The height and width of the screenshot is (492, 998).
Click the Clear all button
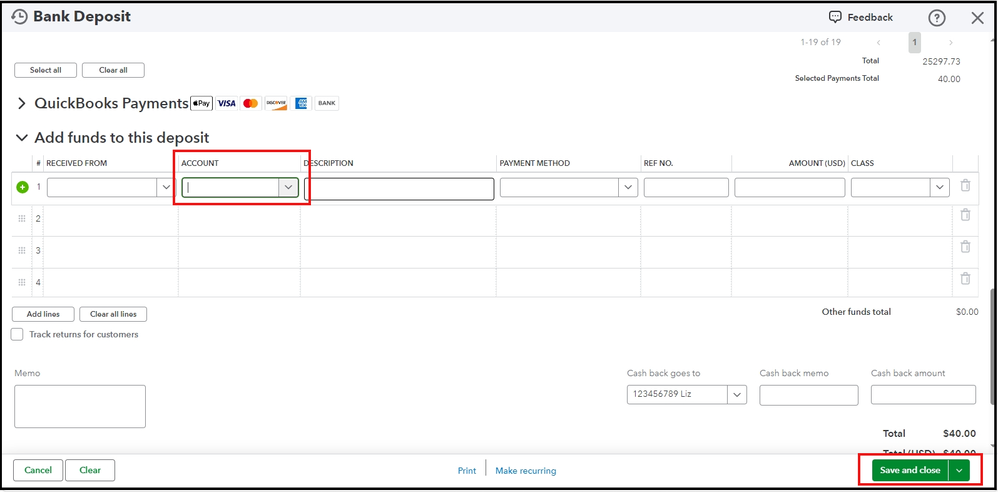(113, 70)
